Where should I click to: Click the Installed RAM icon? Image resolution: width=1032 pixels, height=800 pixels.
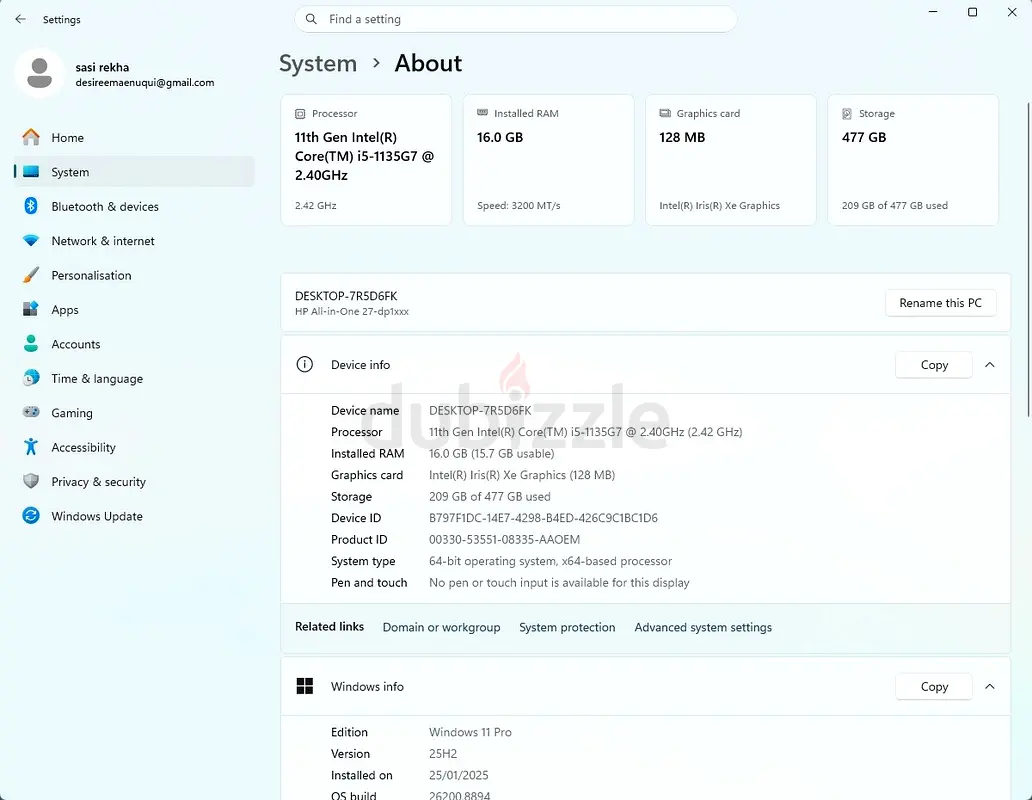[482, 113]
